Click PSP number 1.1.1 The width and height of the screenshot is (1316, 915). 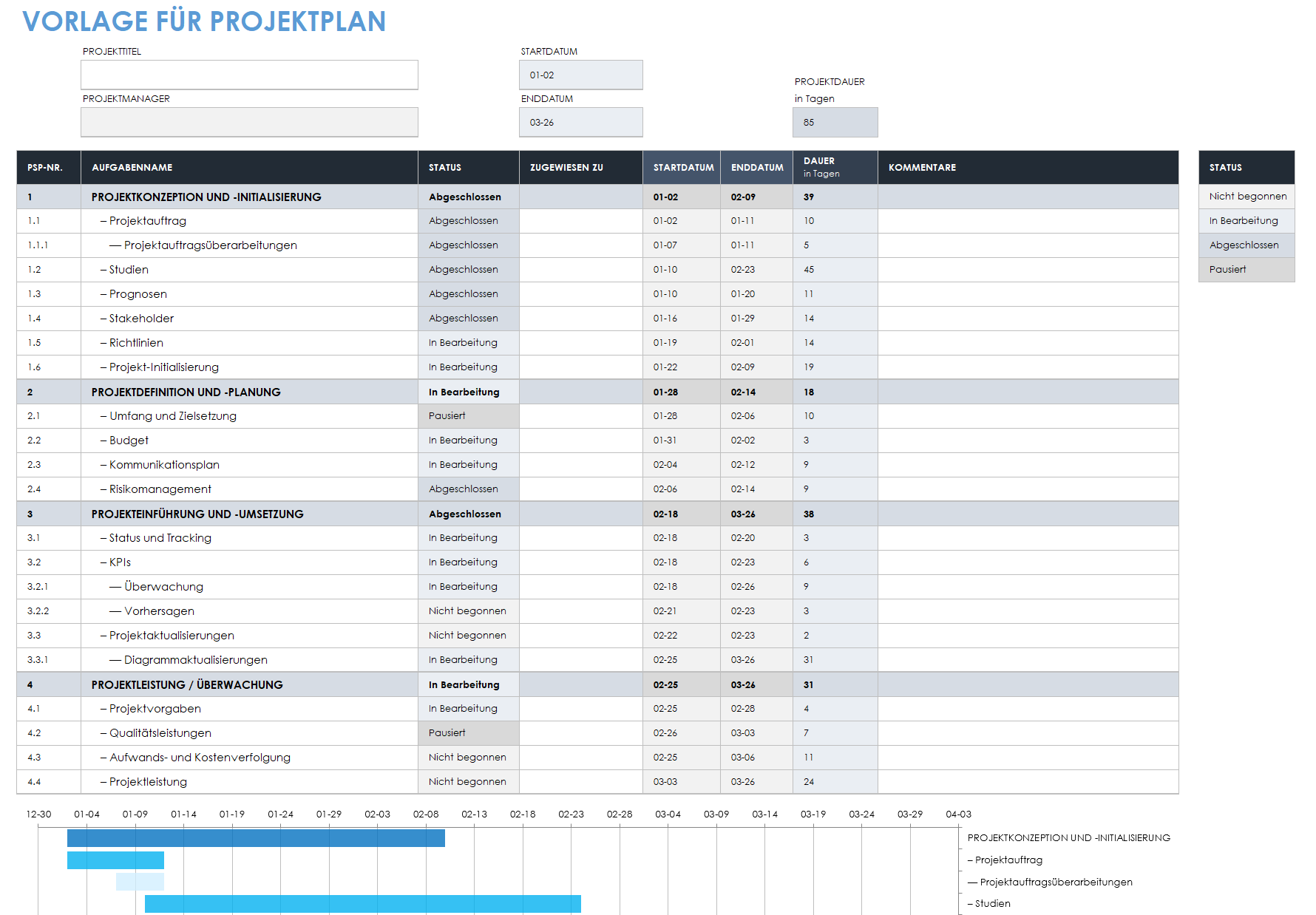click(x=49, y=245)
